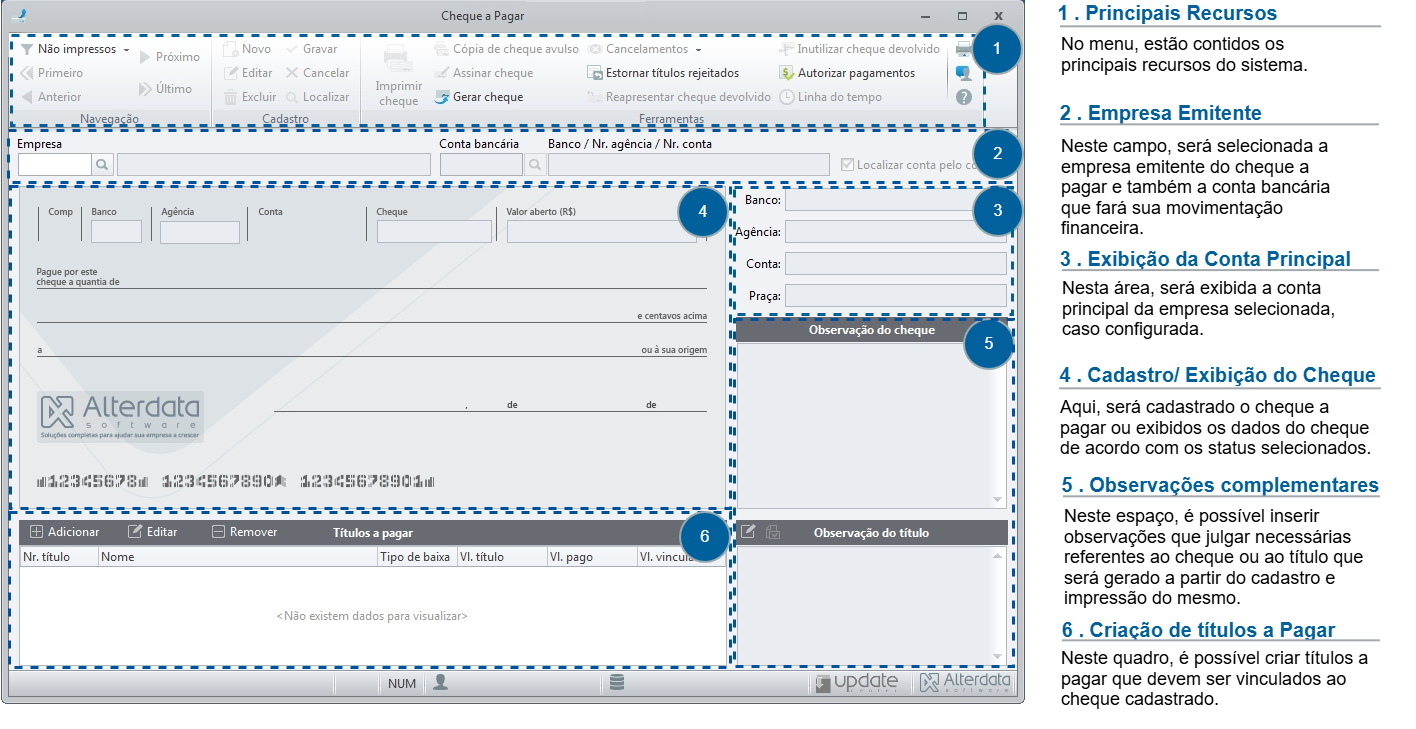Click Estornar títulos rejeitados
The height and width of the screenshot is (729, 1416).
[x=663, y=73]
